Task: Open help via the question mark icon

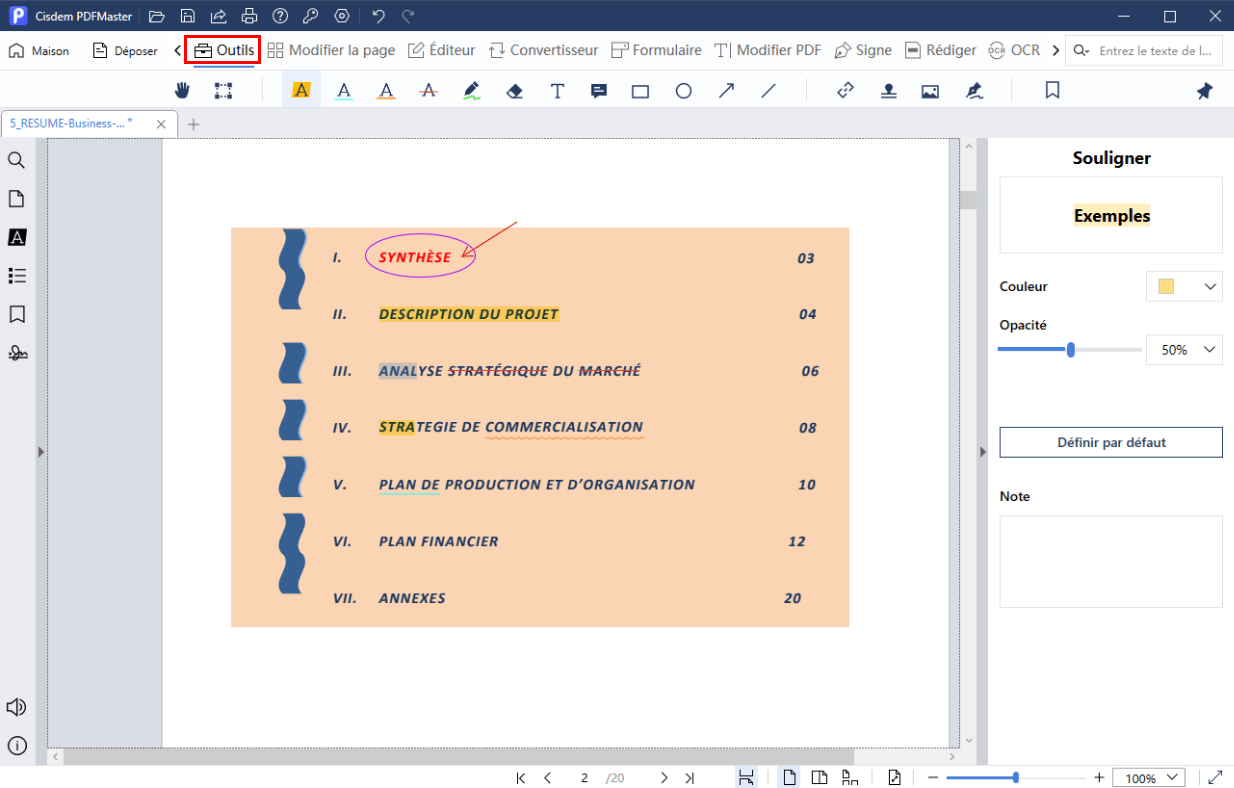Action: coord(280,16)
